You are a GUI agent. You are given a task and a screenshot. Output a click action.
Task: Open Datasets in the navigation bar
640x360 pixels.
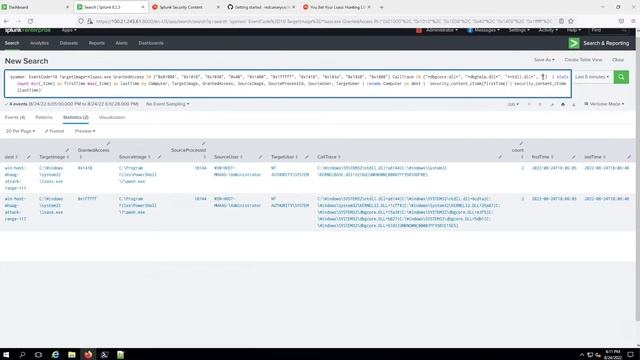tap(69, 43)
